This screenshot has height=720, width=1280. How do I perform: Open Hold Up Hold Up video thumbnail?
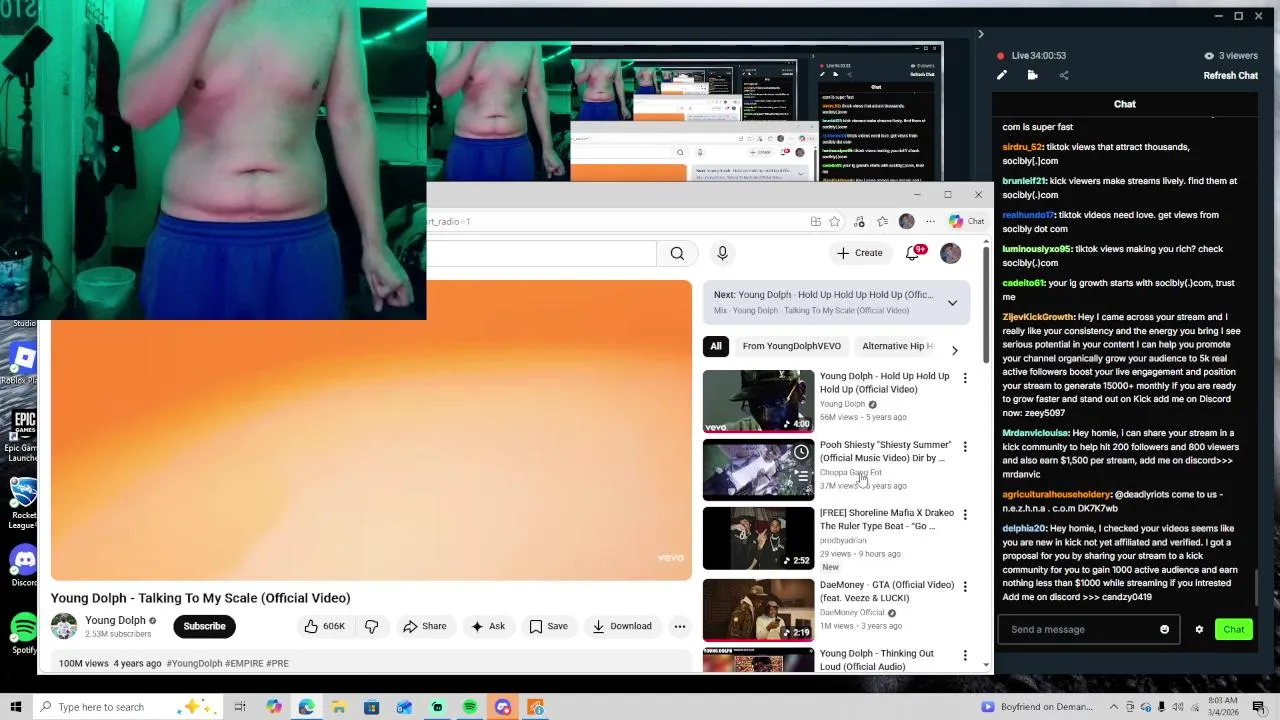click(758, 401)
